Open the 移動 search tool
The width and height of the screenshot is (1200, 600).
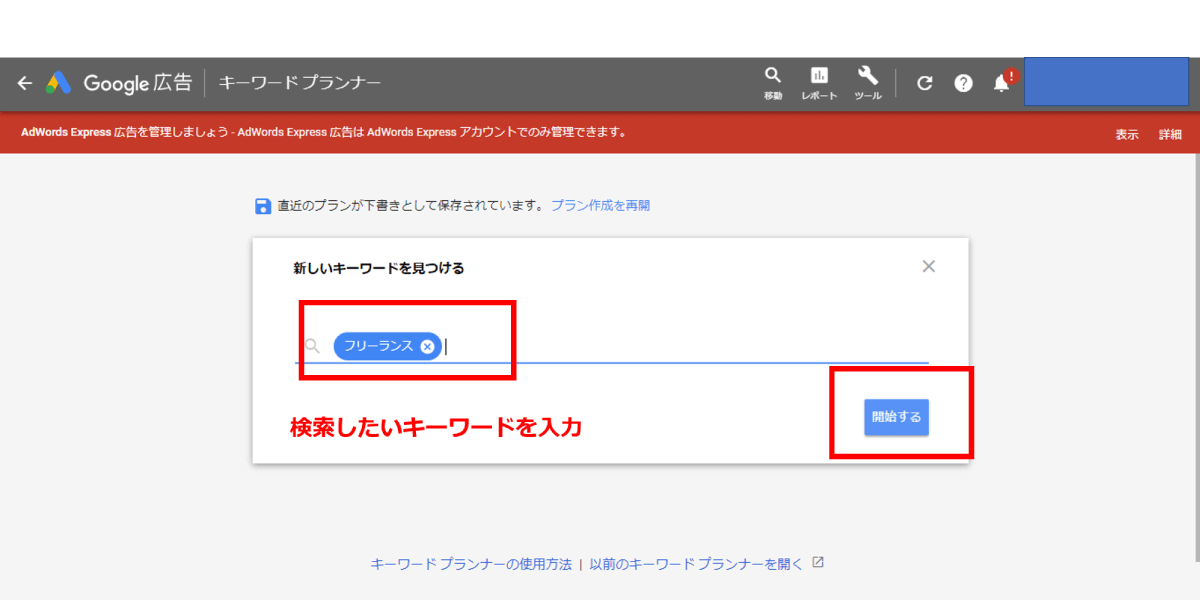pyautogui.click(x=773, y=84)
